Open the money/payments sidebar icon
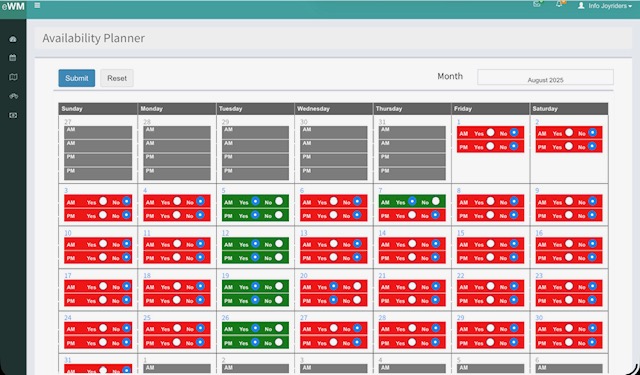This screenshot has width=640, height=375. (13, 115)
